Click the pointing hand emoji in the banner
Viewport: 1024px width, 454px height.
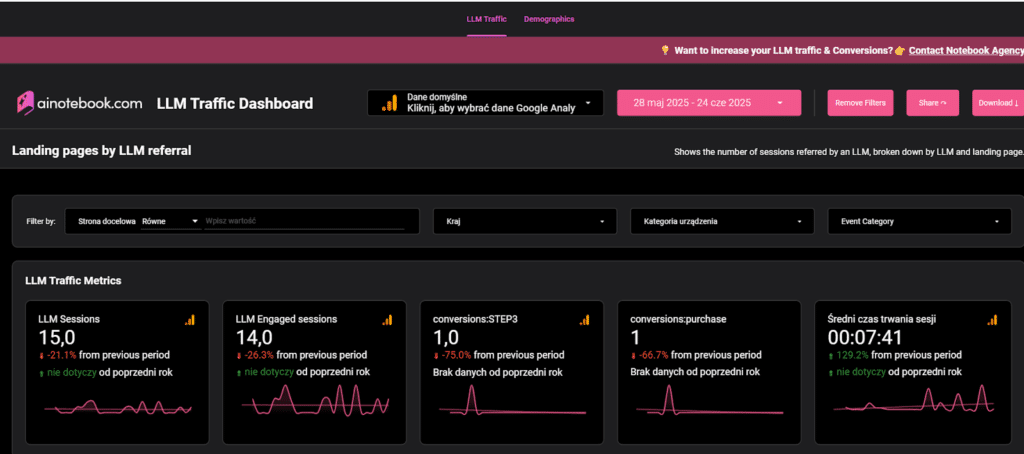(900, 50)
